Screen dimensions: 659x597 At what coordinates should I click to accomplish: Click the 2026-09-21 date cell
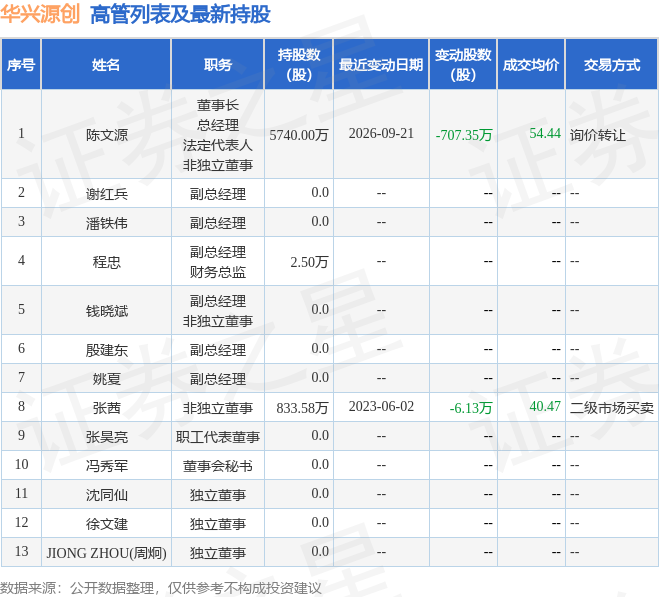click(x=381, y=134)
